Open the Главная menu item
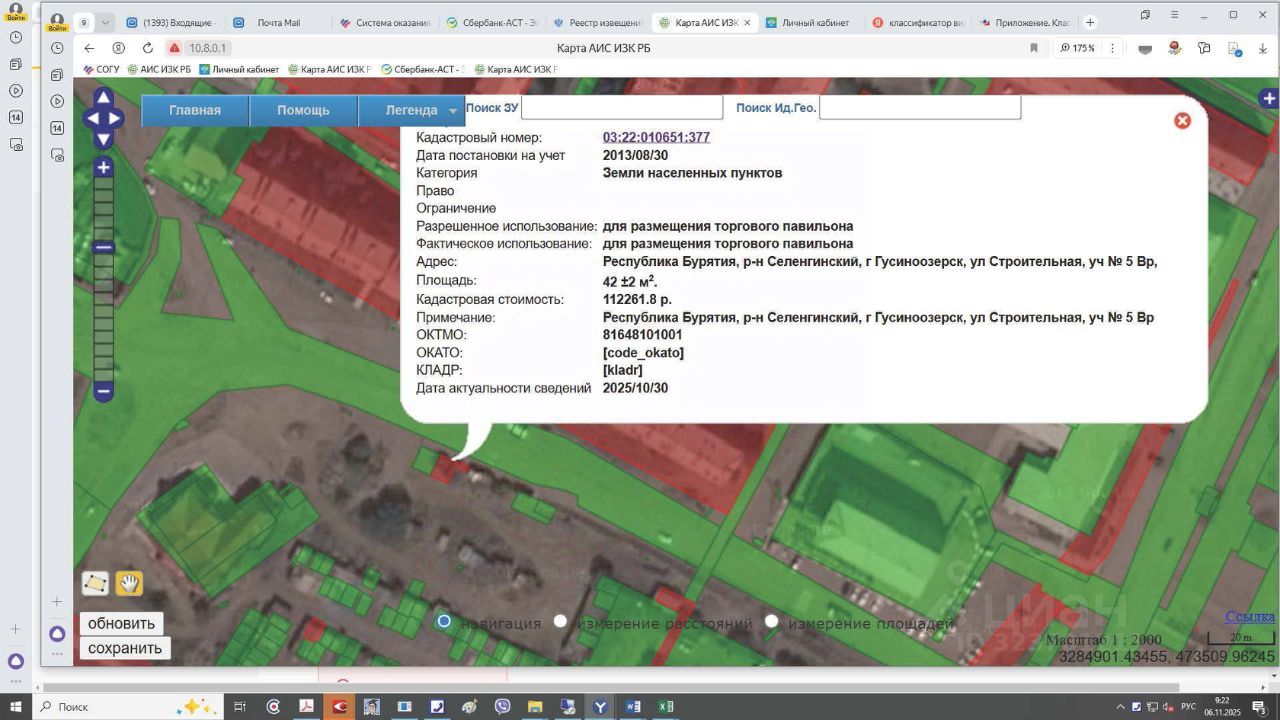This screenshot has width=1280, height=720. (x=195, y=110)
